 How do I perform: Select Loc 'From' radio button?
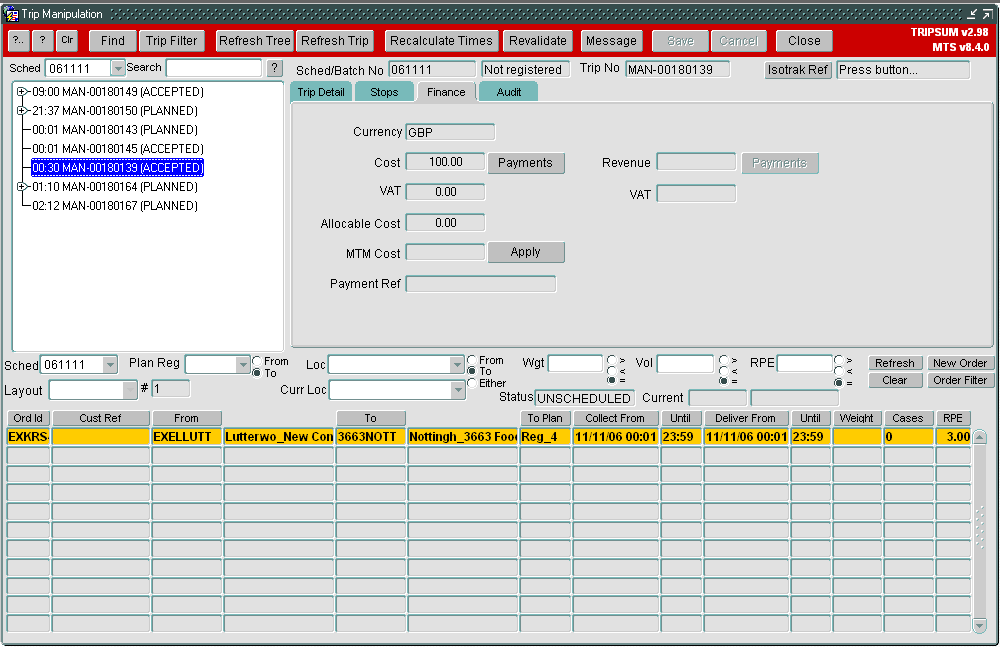[x=472, y=360]
